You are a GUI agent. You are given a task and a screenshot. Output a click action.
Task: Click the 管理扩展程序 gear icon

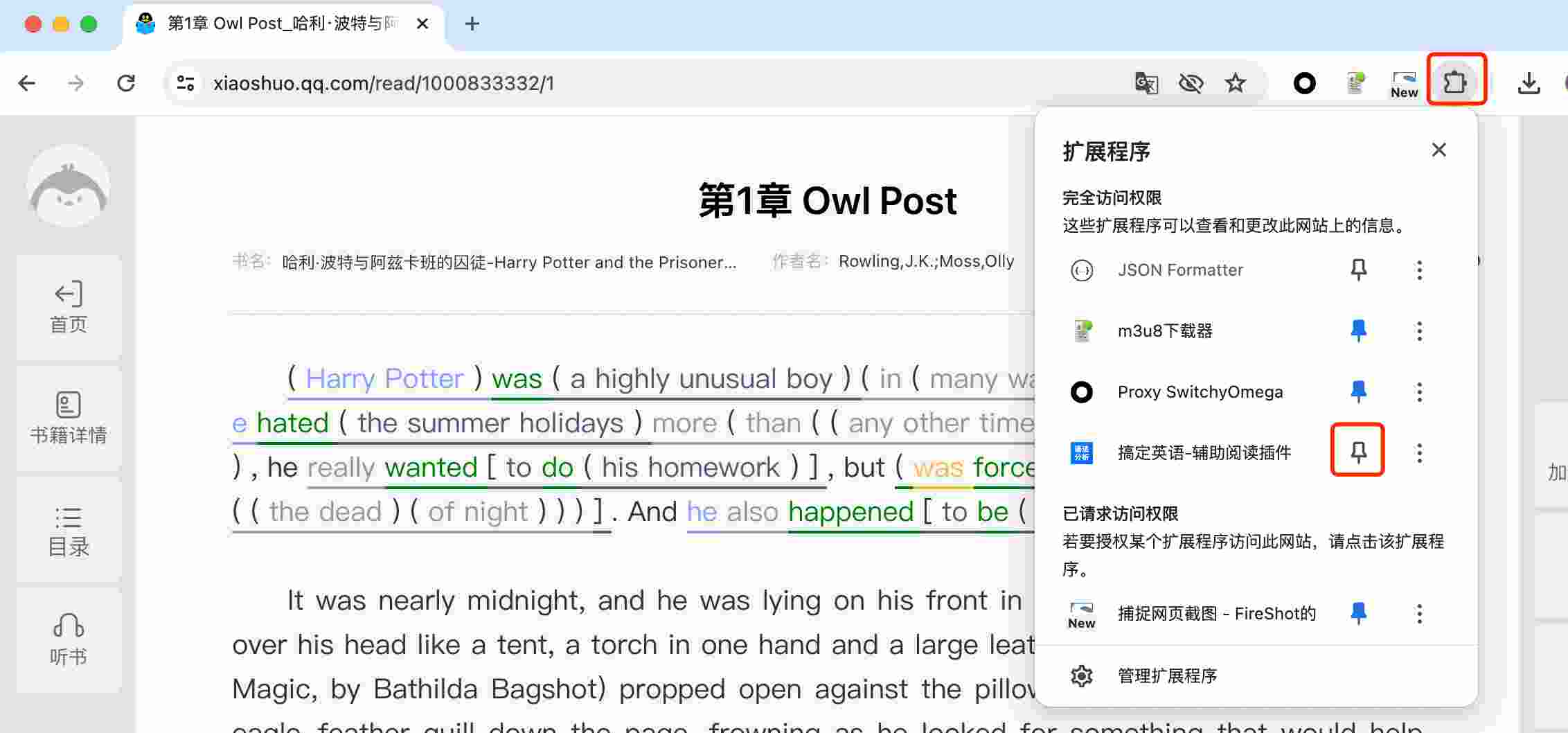pyautogui.click(x=1081, y=675)
